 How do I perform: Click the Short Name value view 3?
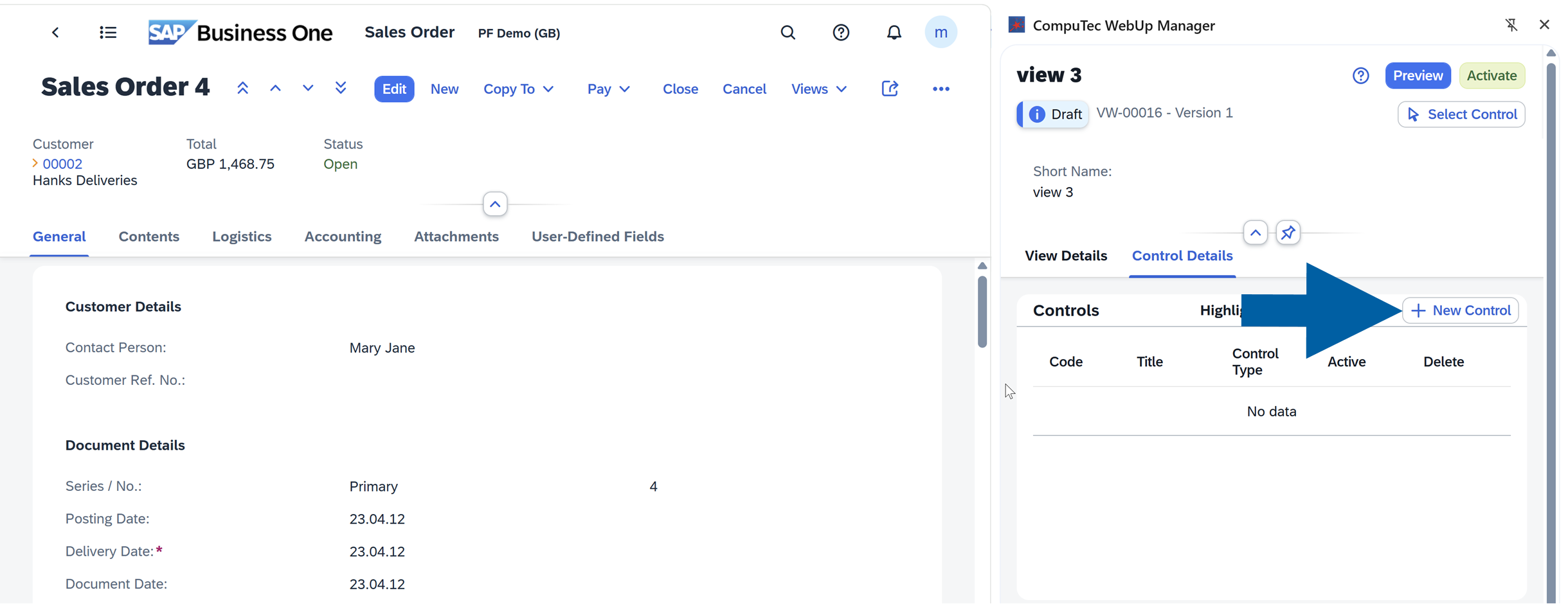click(1052, 192)
